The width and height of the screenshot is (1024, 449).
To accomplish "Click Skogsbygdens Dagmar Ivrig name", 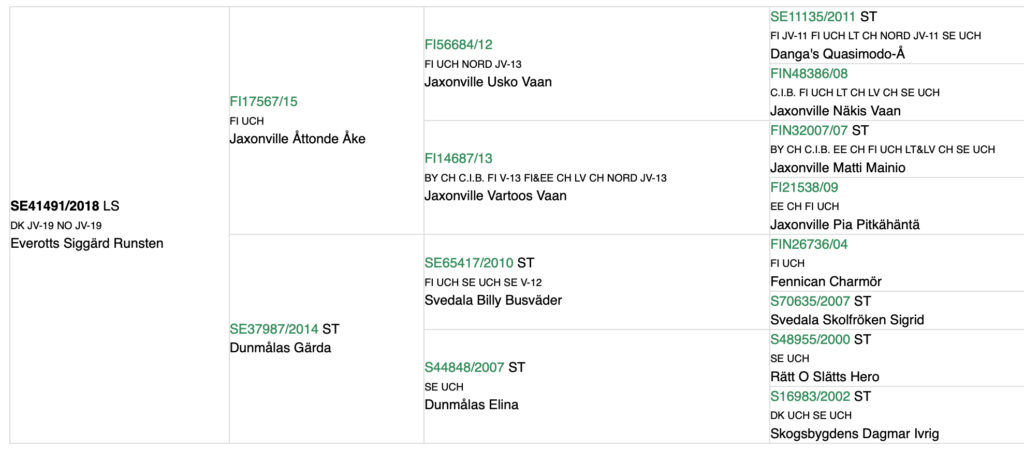I will pyautogui.click(x=854, y=433).
